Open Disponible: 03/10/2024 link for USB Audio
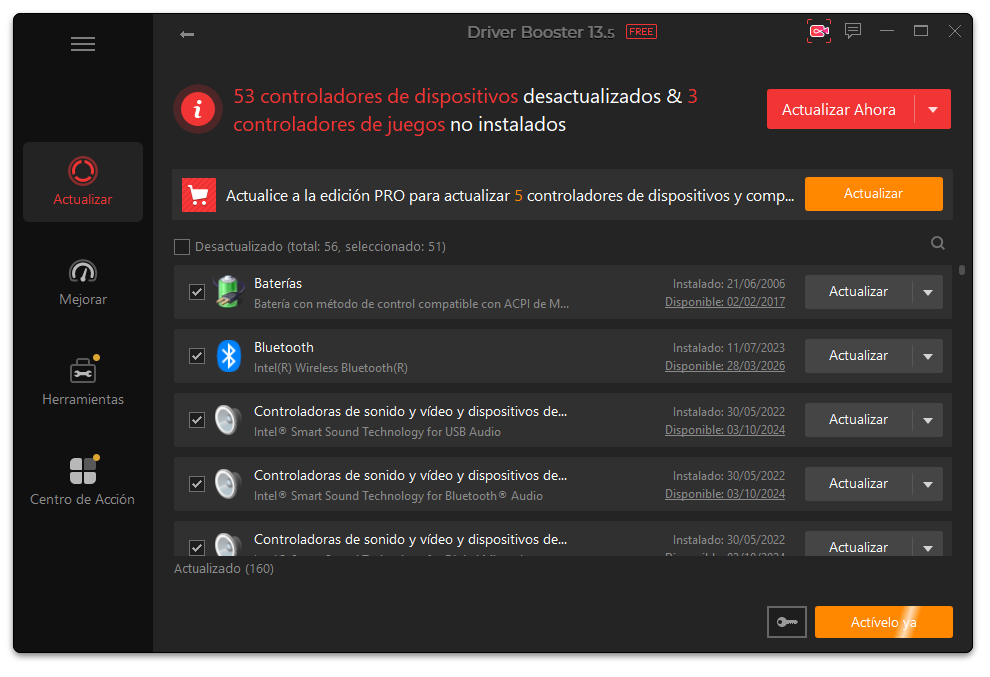This screenshot has height=677, width=990. pos(725,430)
